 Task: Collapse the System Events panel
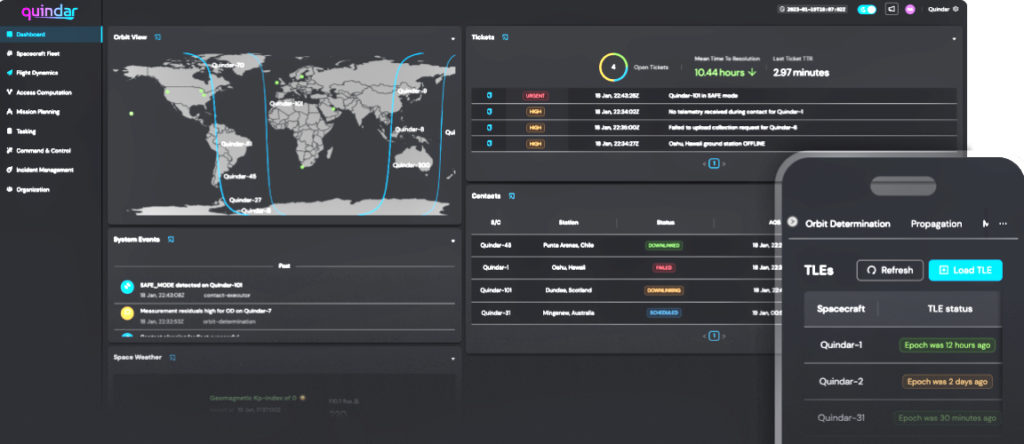(x=452, y=240)
